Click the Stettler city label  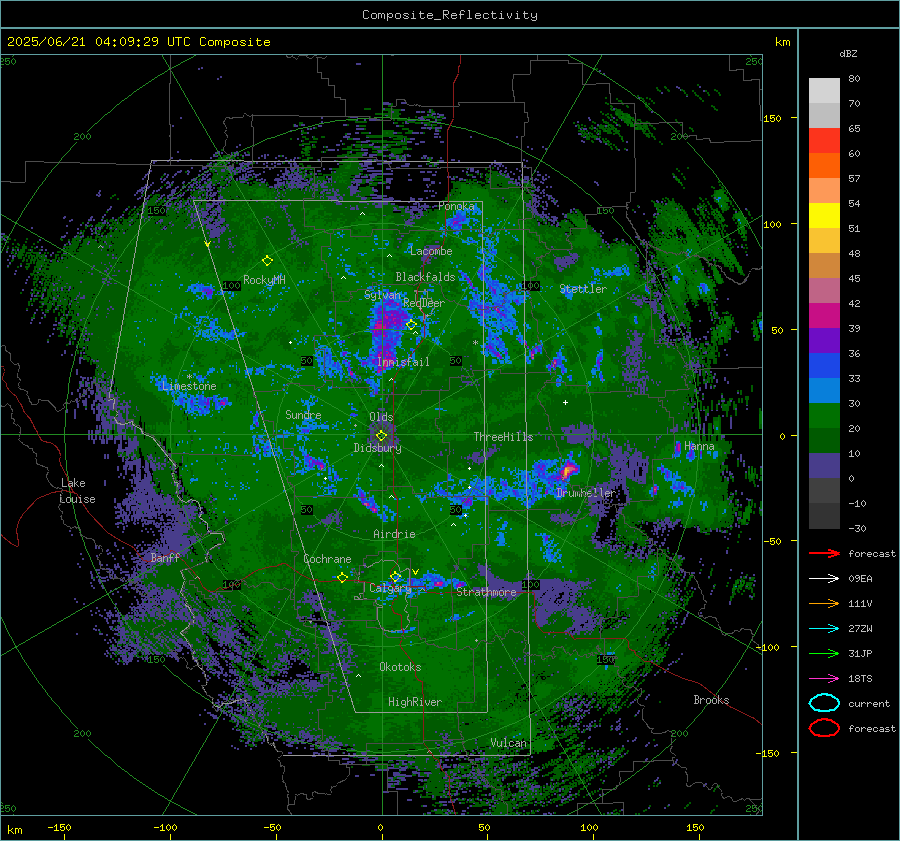pos(583,289)
